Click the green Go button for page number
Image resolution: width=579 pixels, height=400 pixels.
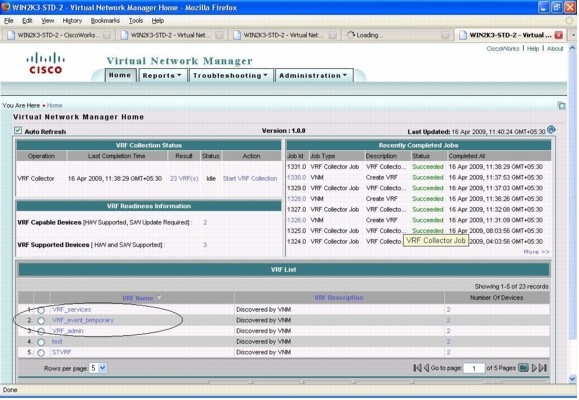(523, 368)
